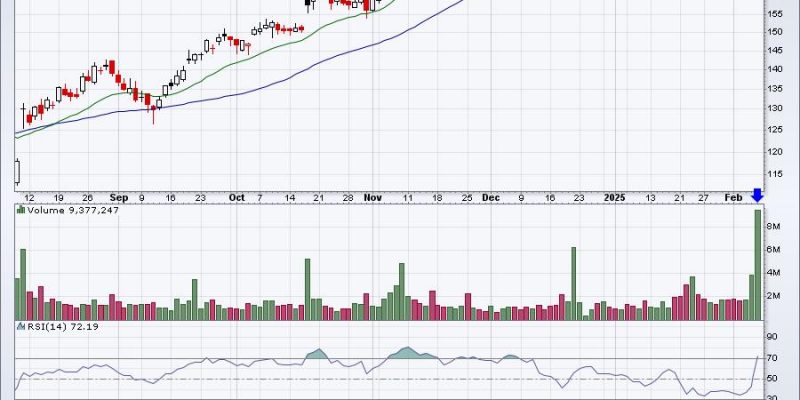Image resolution: width=800 pixels, height=400 pixels.
Task: Click the 'Dec' month label on date axis
Action: [491, 197]
